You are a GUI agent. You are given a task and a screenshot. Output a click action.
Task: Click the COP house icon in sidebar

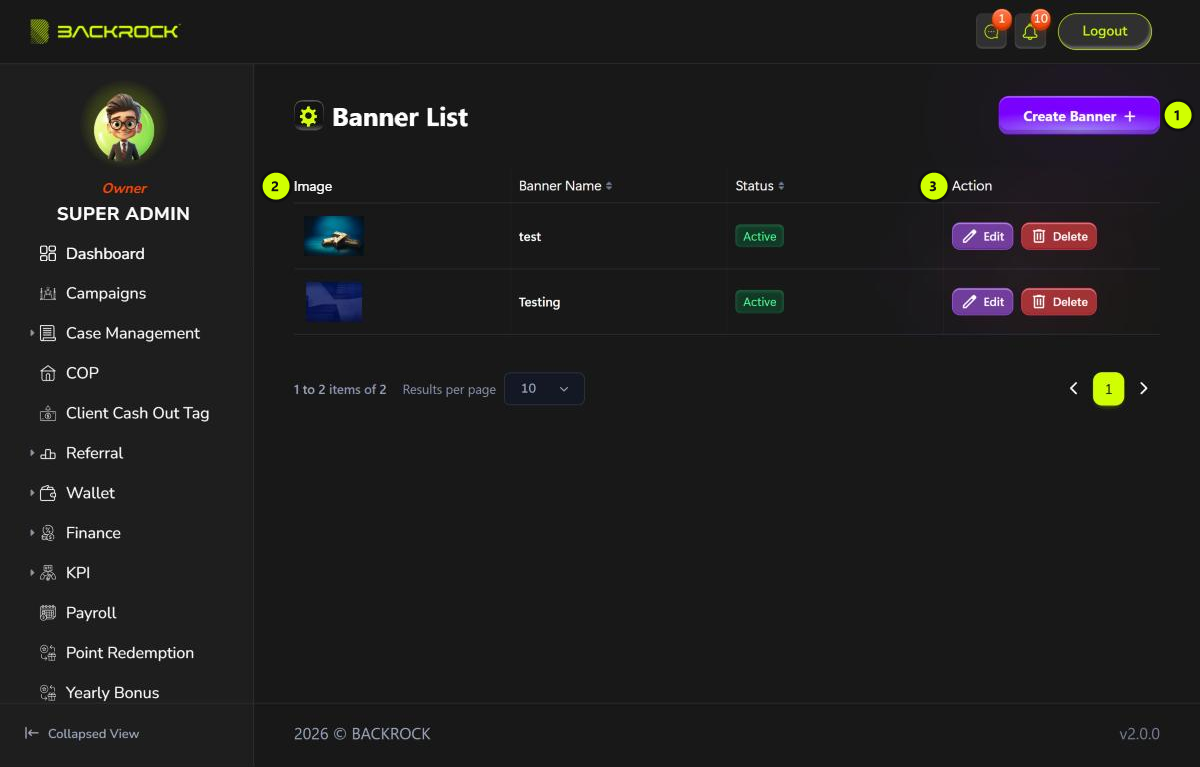[48, 374]
